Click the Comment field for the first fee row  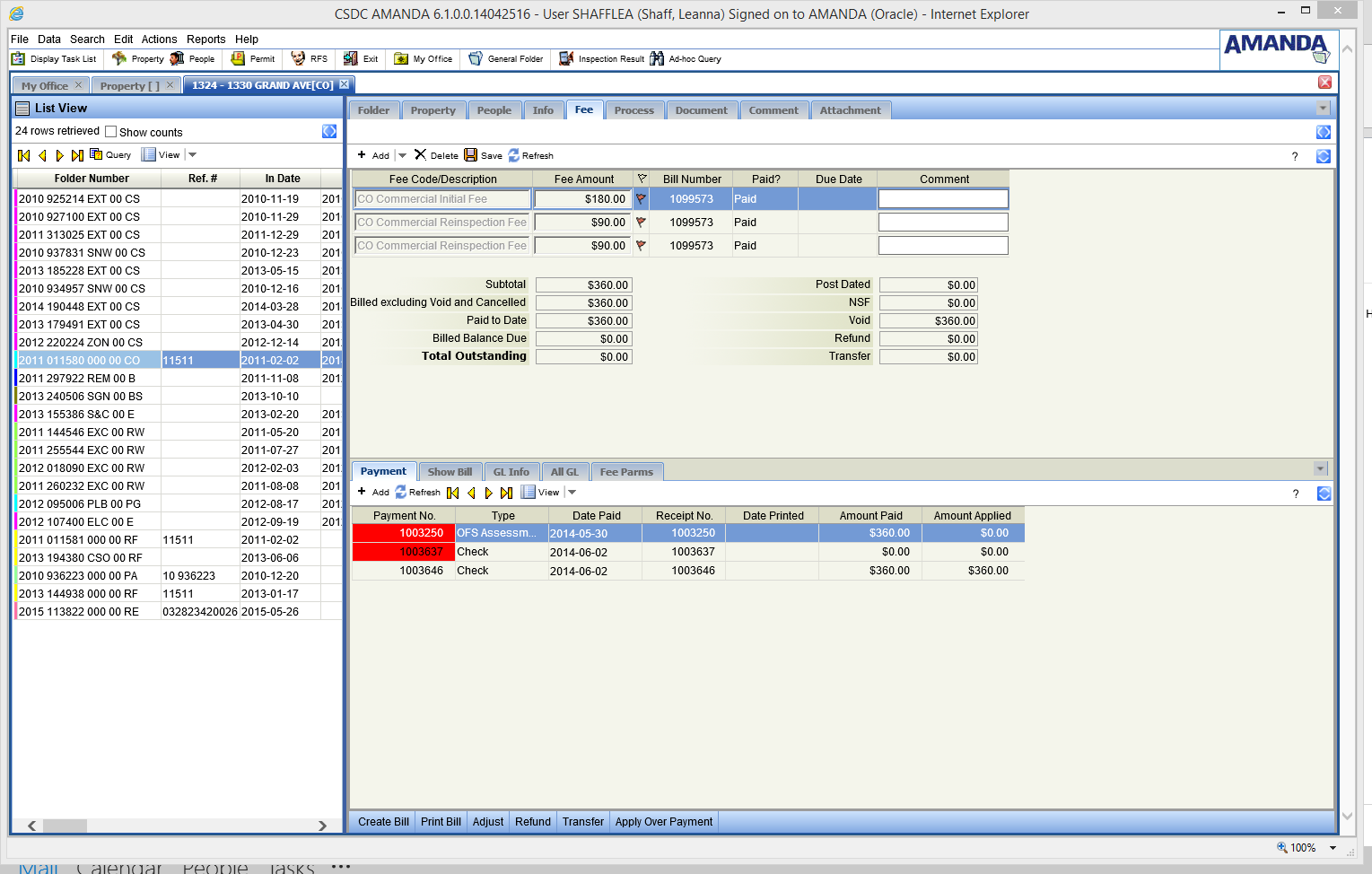pyautogui.click(x=942, y=199)
